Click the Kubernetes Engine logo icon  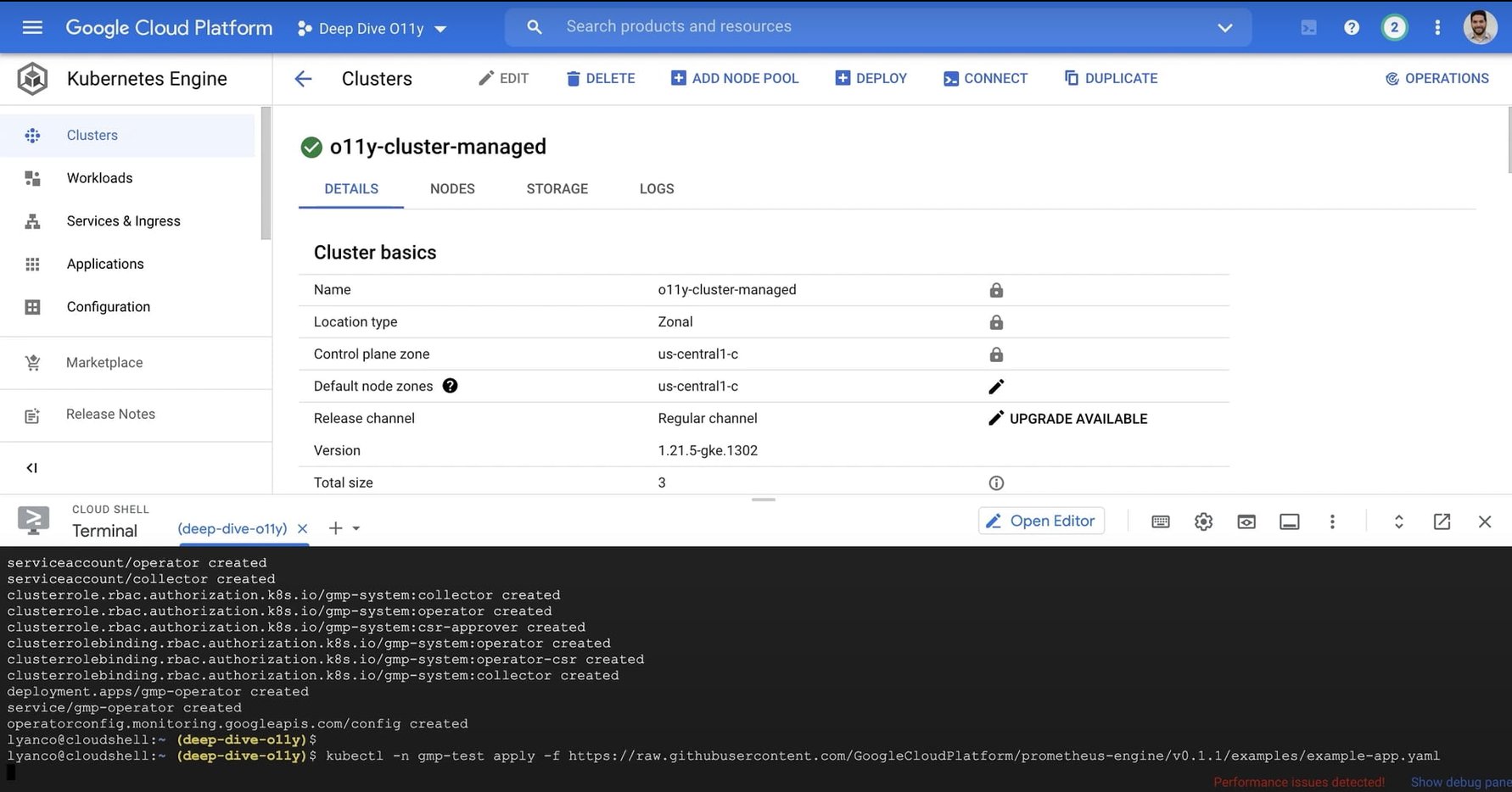pos(32,79)
